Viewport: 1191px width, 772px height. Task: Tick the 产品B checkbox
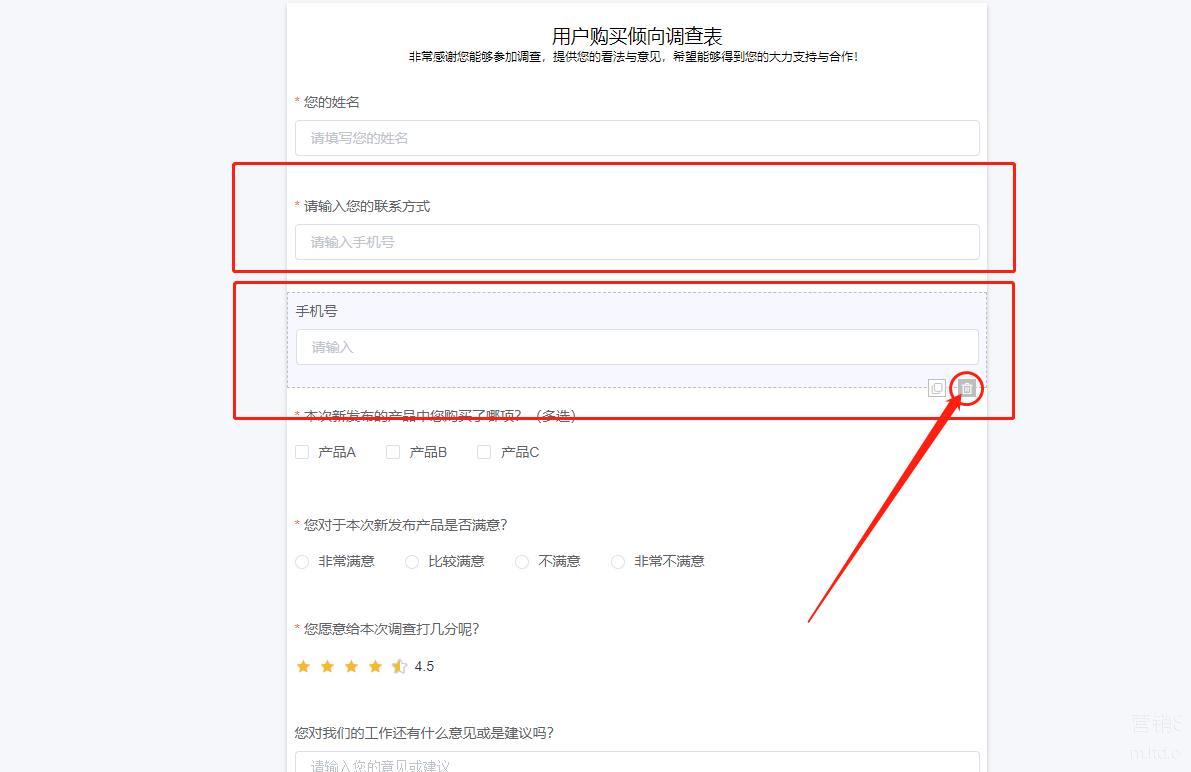(x=393, y=452)
